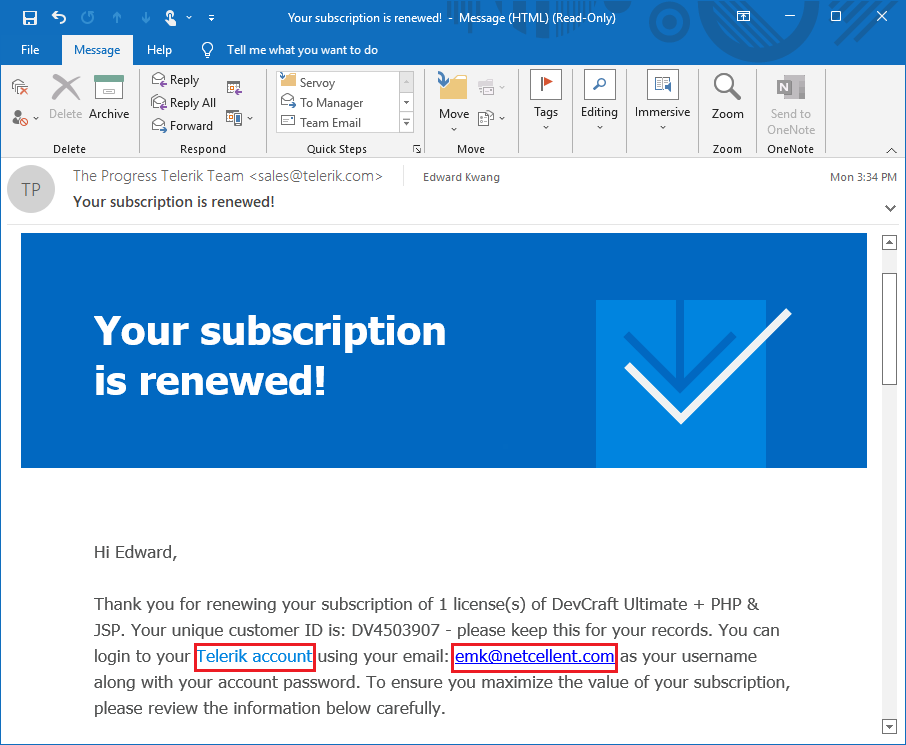The image size is (906, 745).
Task: Open the Editing menu
Action: pyautogui.click(x=599, y=100)
